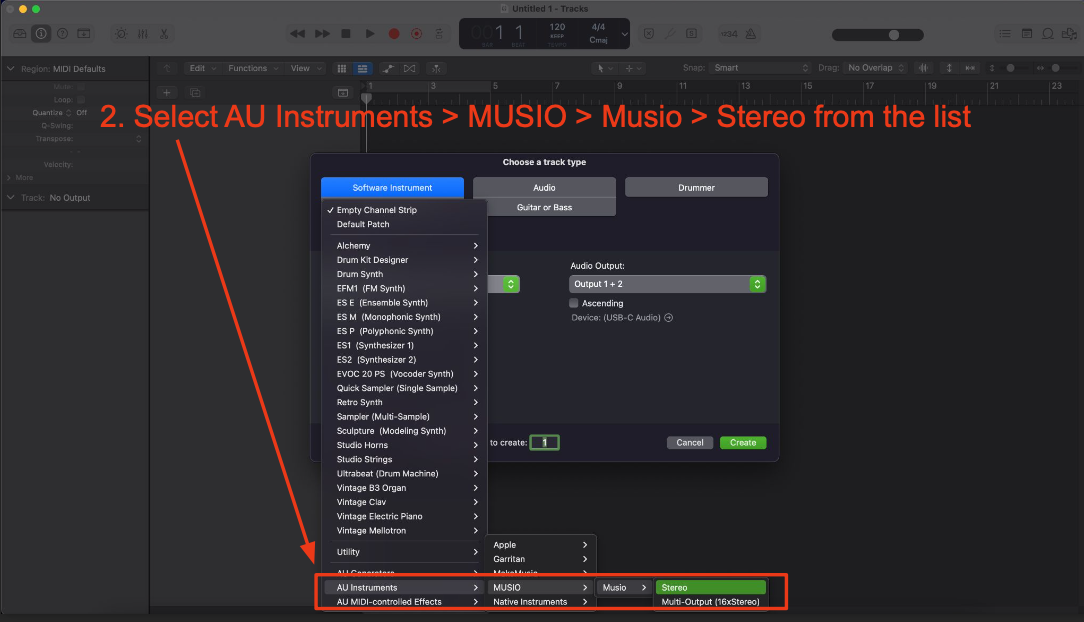The image size is (1084, 622).
Task: Click the Duplicate Track button
Action: (x=195, y=93)
